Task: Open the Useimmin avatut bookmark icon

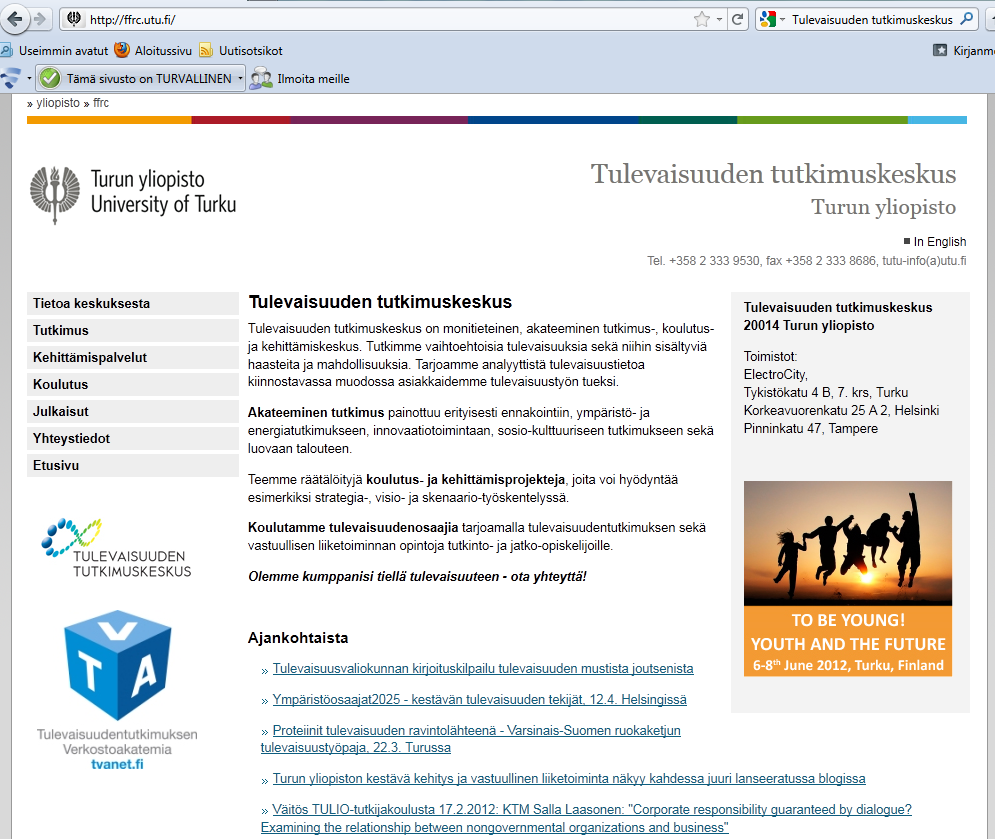Action: point(6,50)
